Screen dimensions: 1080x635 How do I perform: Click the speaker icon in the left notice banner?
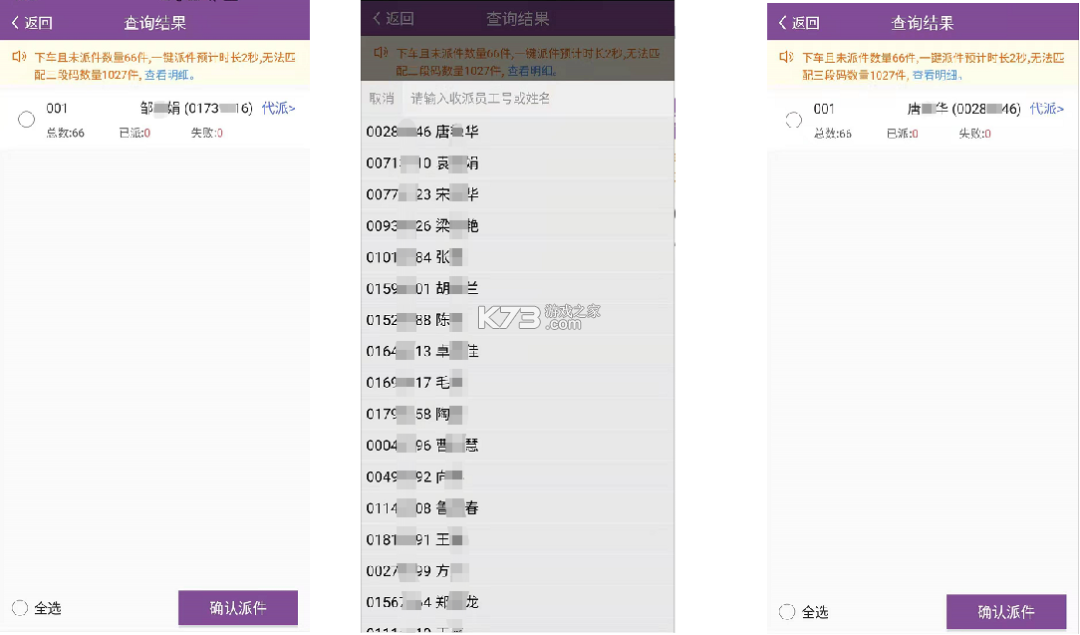pyautogui.click(x=18, y=58)
